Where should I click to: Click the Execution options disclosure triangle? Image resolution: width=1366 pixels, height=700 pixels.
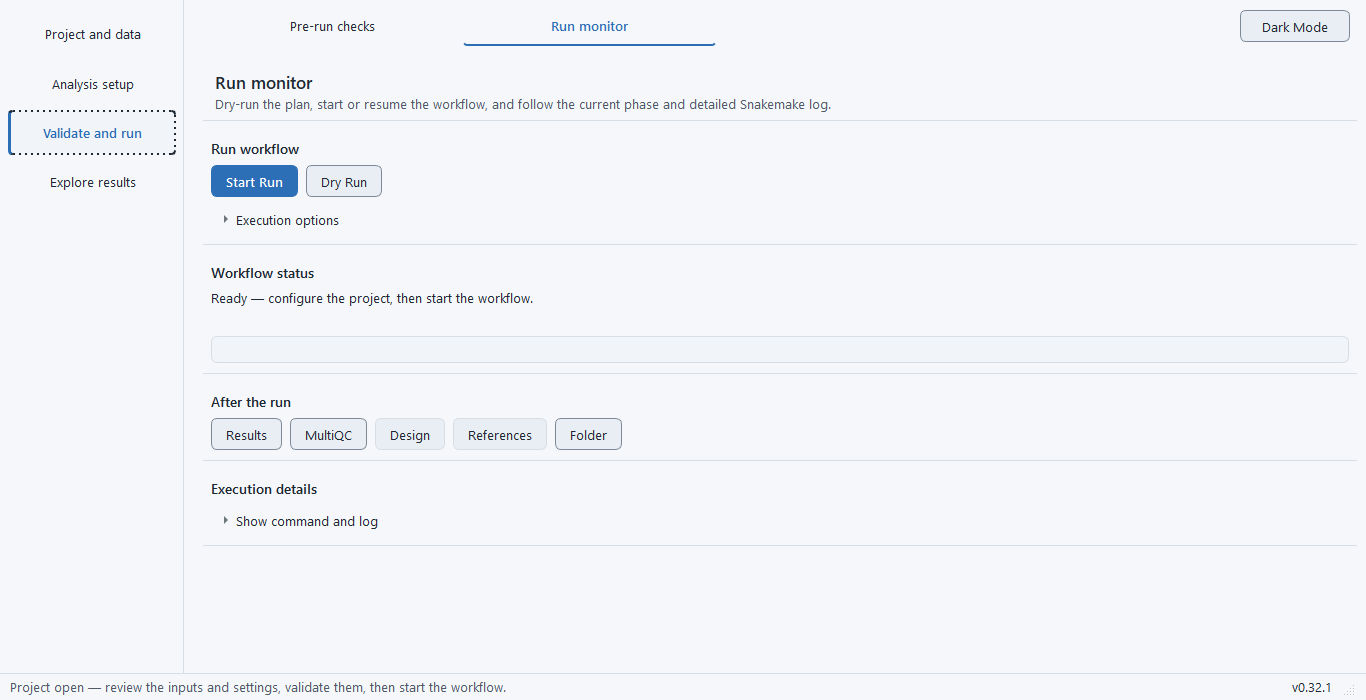226,219
